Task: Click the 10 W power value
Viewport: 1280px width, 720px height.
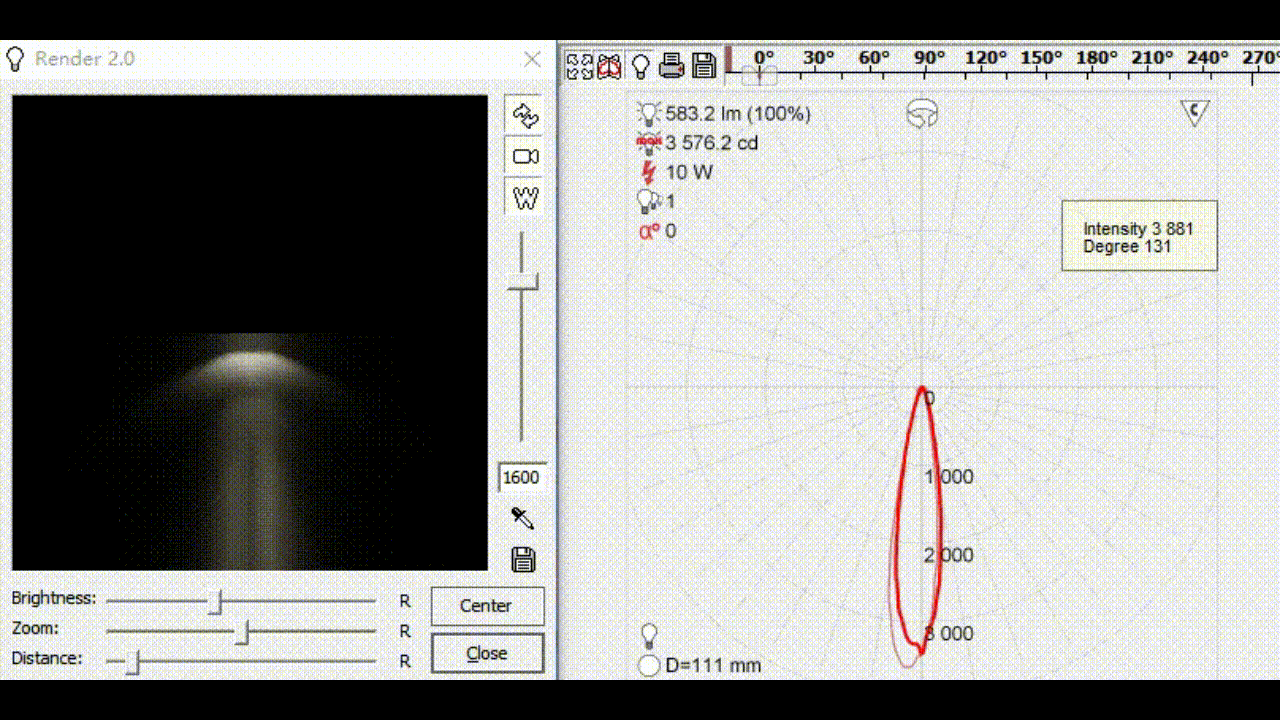Action: 689,172
